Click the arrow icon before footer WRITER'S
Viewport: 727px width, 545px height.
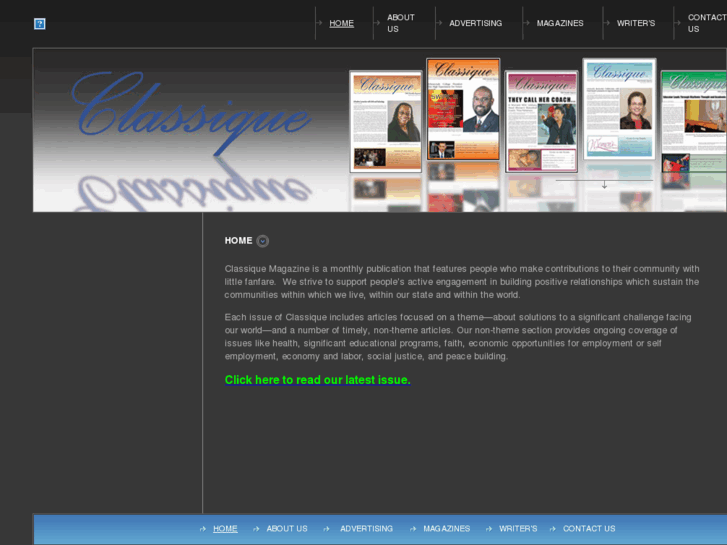click(x=489, y=529)
